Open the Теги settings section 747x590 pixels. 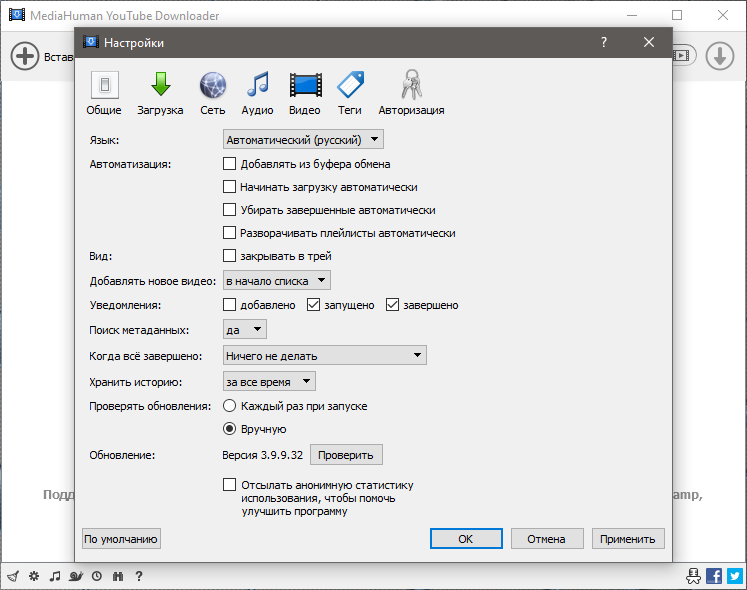[349, 93]
